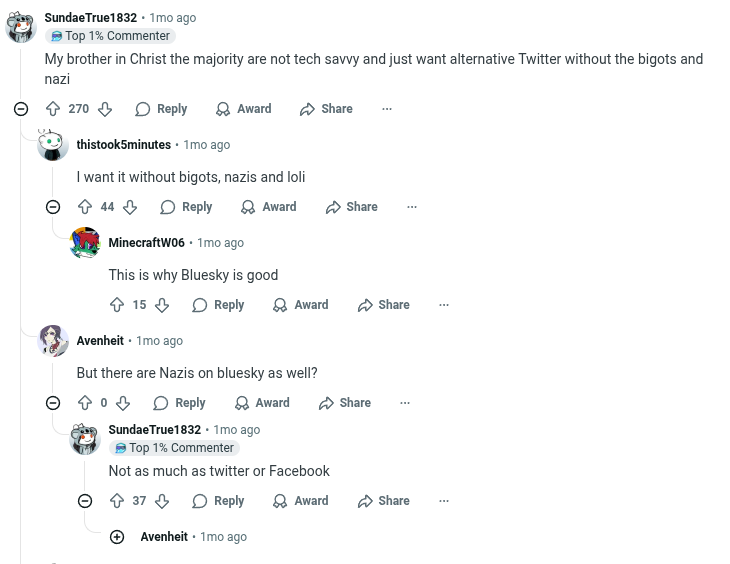Downvote MinecraftW06's Bluesky comment
730x564 pixels.
click(x=162, y=305)
